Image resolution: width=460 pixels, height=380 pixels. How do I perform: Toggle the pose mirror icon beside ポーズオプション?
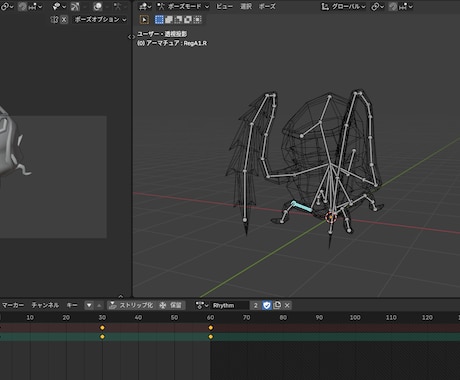click(x=54, y=20)
